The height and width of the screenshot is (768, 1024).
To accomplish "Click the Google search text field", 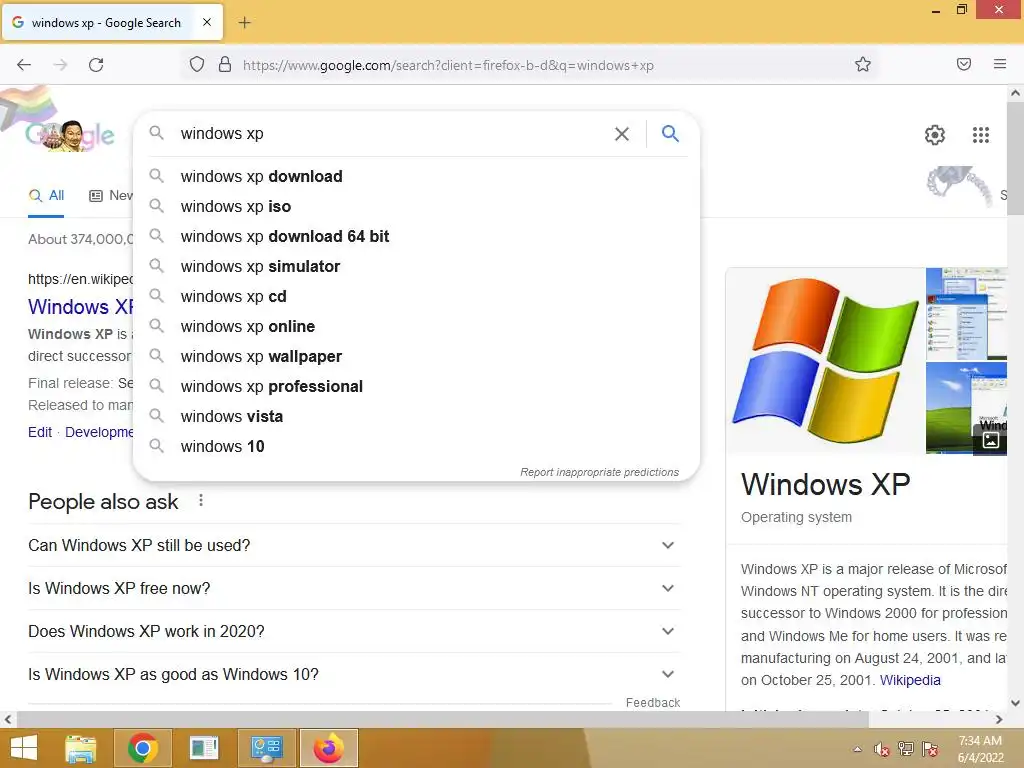I will pyautogui.click(x=392, y=134).
